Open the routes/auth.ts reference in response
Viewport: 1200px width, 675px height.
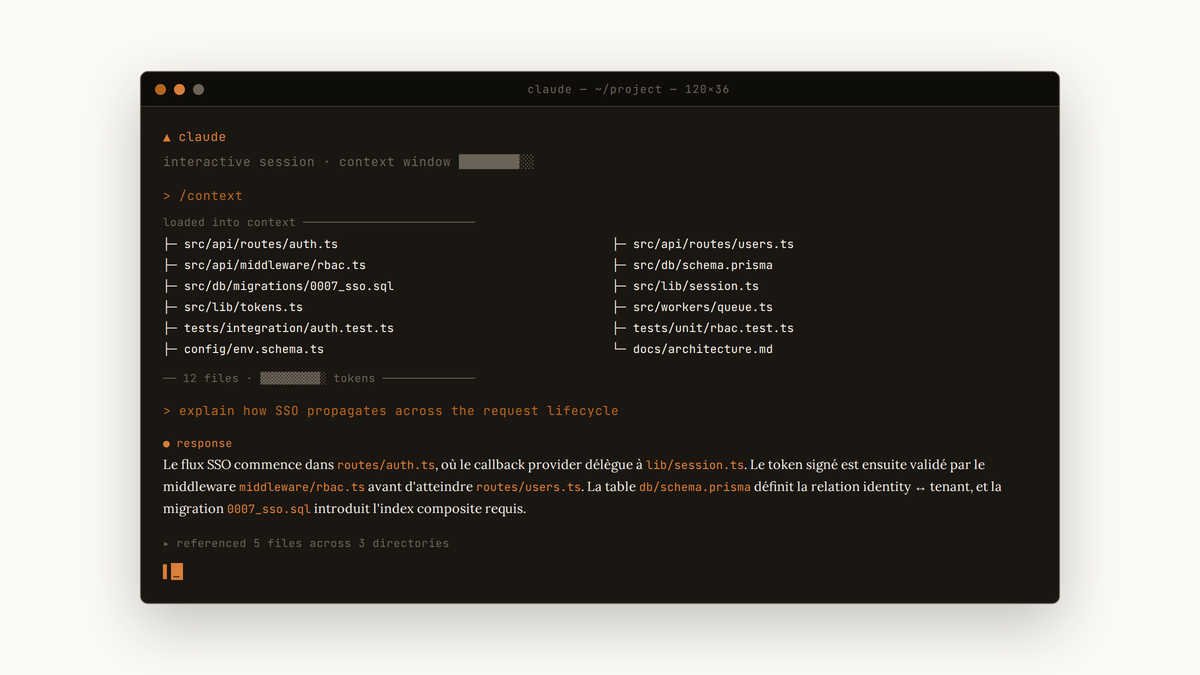(x=386, y=466)
